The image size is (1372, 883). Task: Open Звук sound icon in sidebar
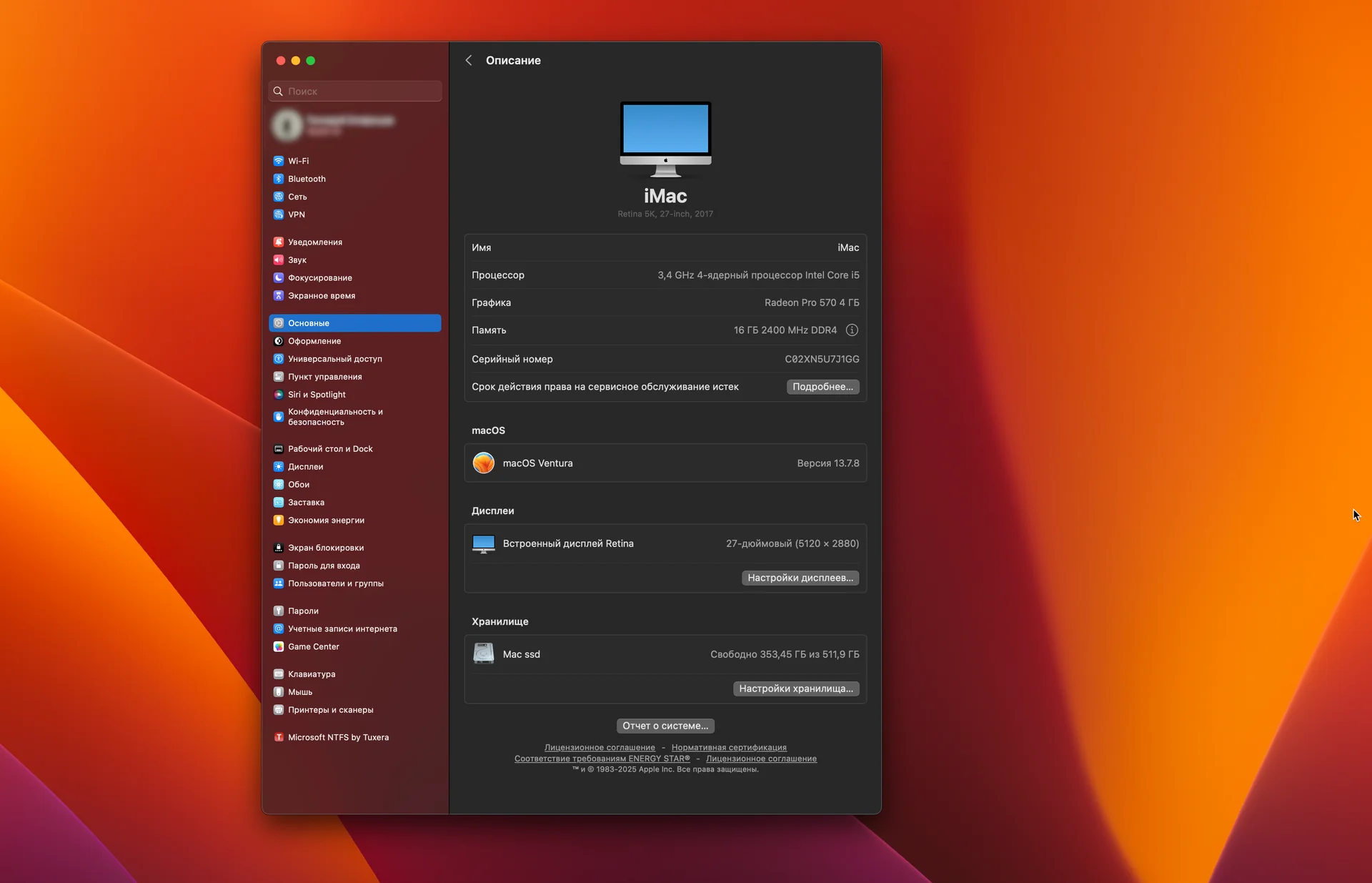pos(279,260)
